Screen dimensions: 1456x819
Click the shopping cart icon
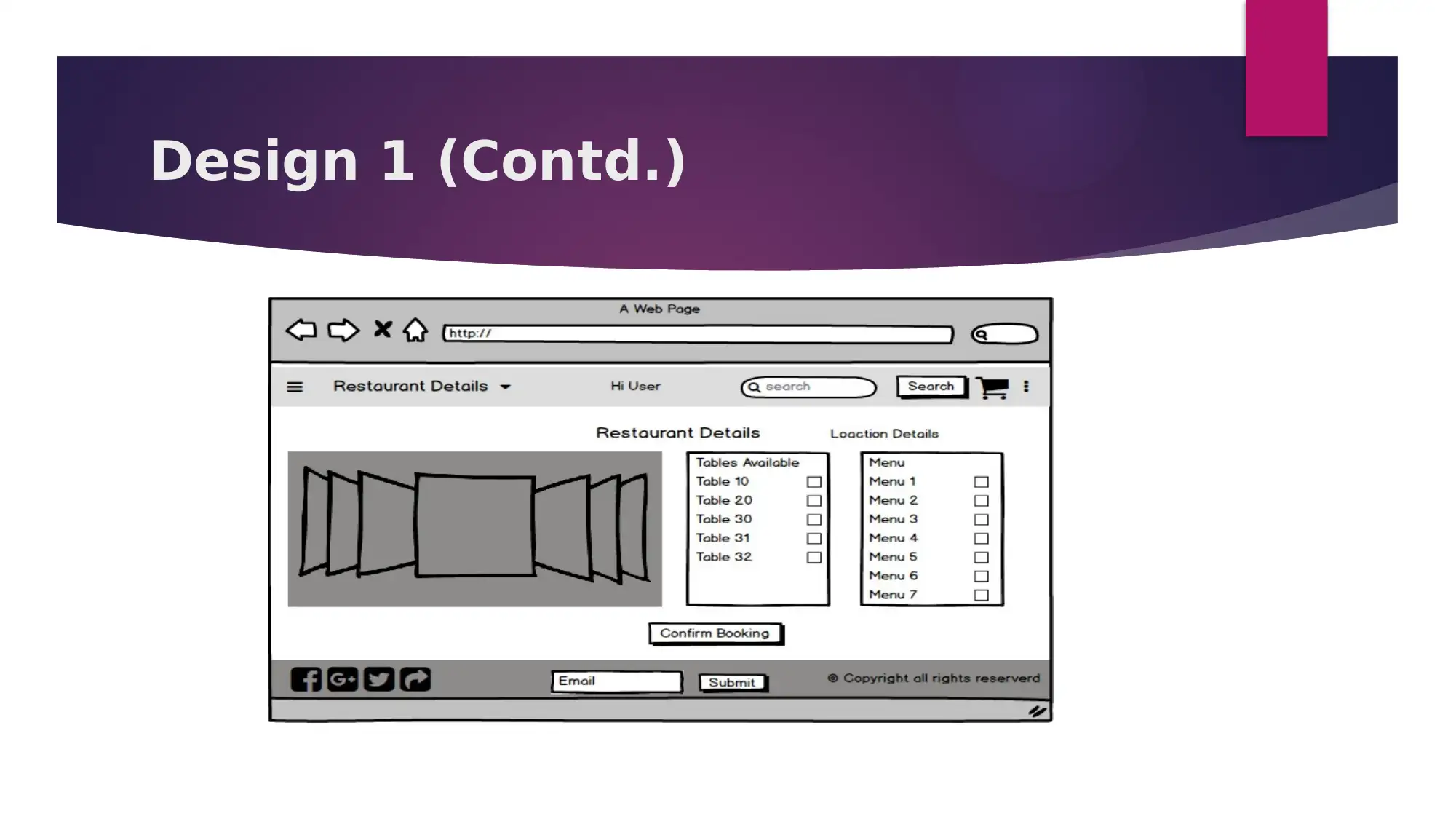point(992,386)
